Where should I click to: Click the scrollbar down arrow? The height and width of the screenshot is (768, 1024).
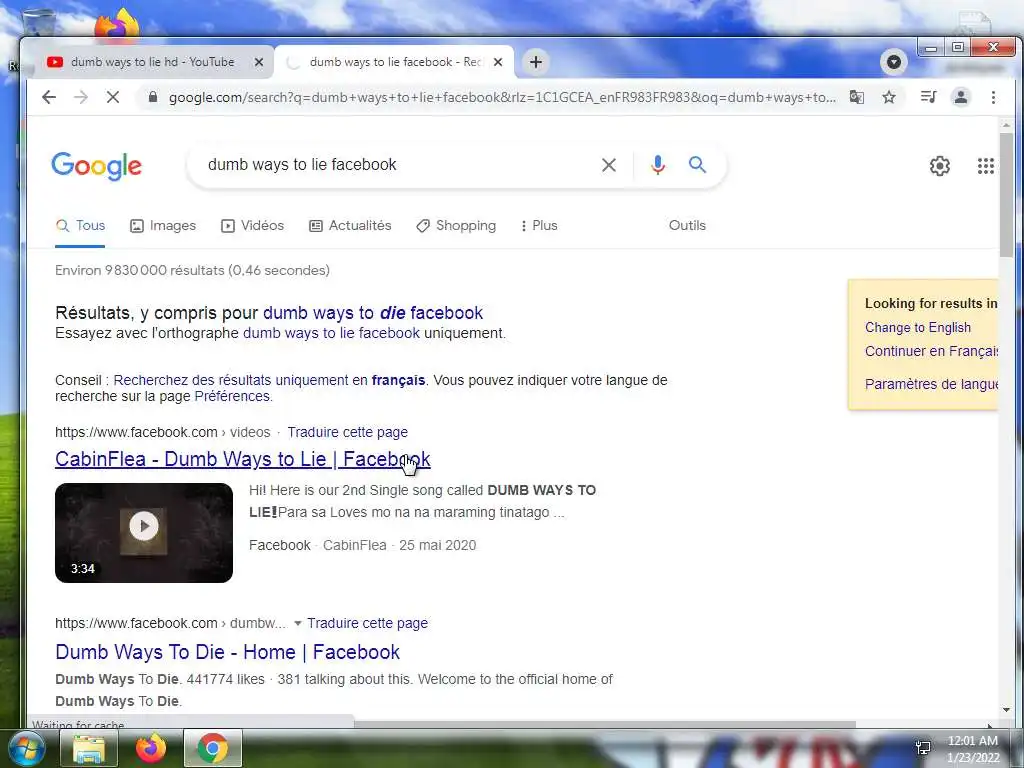1006,709
